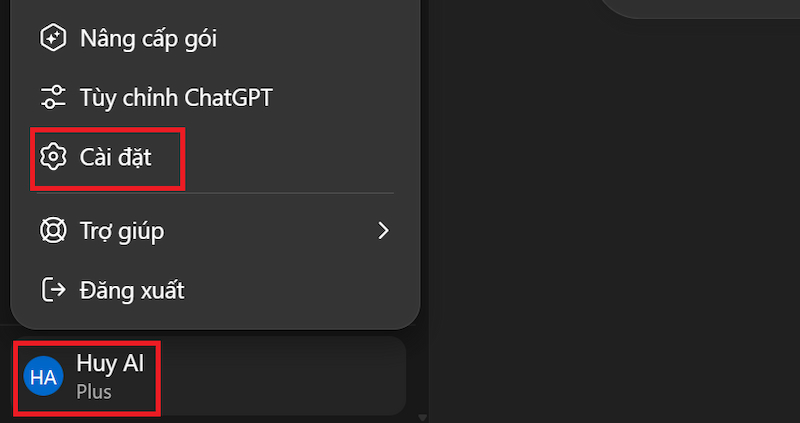Choose the Trợ giúp help menu label
The width and height of the screenshot is (800, 423).
click(122, 231)
